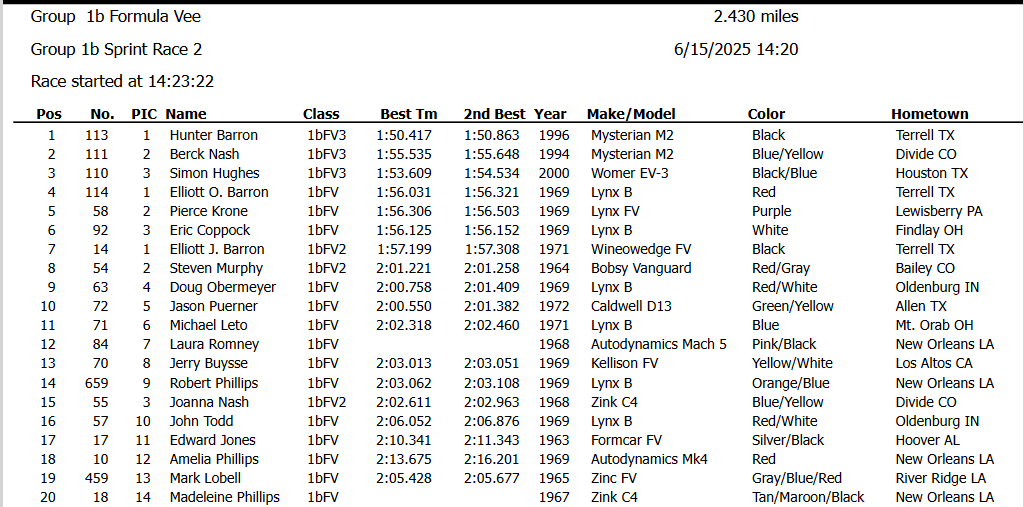
Task: Select Pierce Krone's name
Action: pos(210,211)
